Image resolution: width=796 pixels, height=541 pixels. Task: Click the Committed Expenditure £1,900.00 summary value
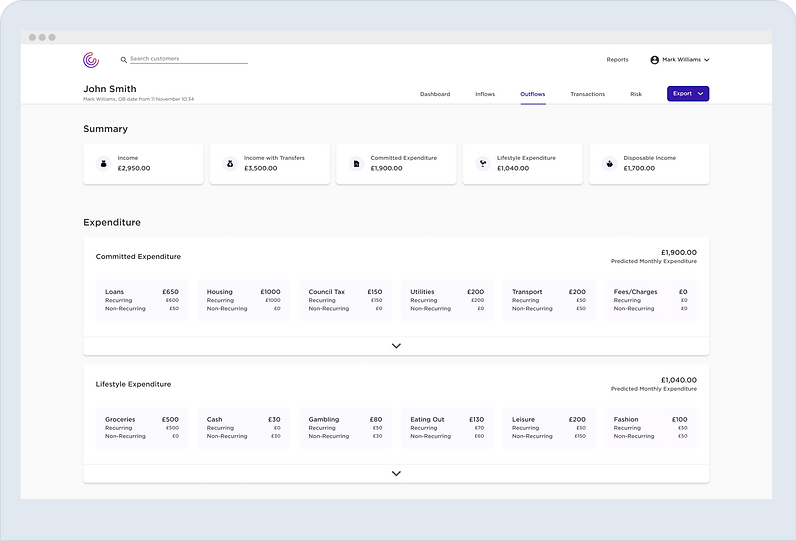click(x=386, y=168)
